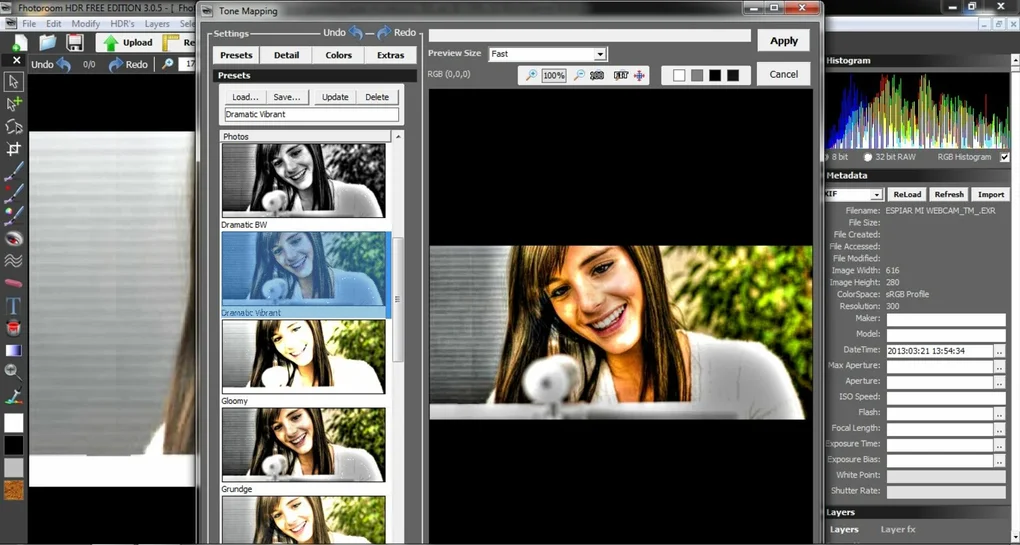Click the browse button beside Aperture field
Screen dimensions: 1020x545
(1000, 382)
